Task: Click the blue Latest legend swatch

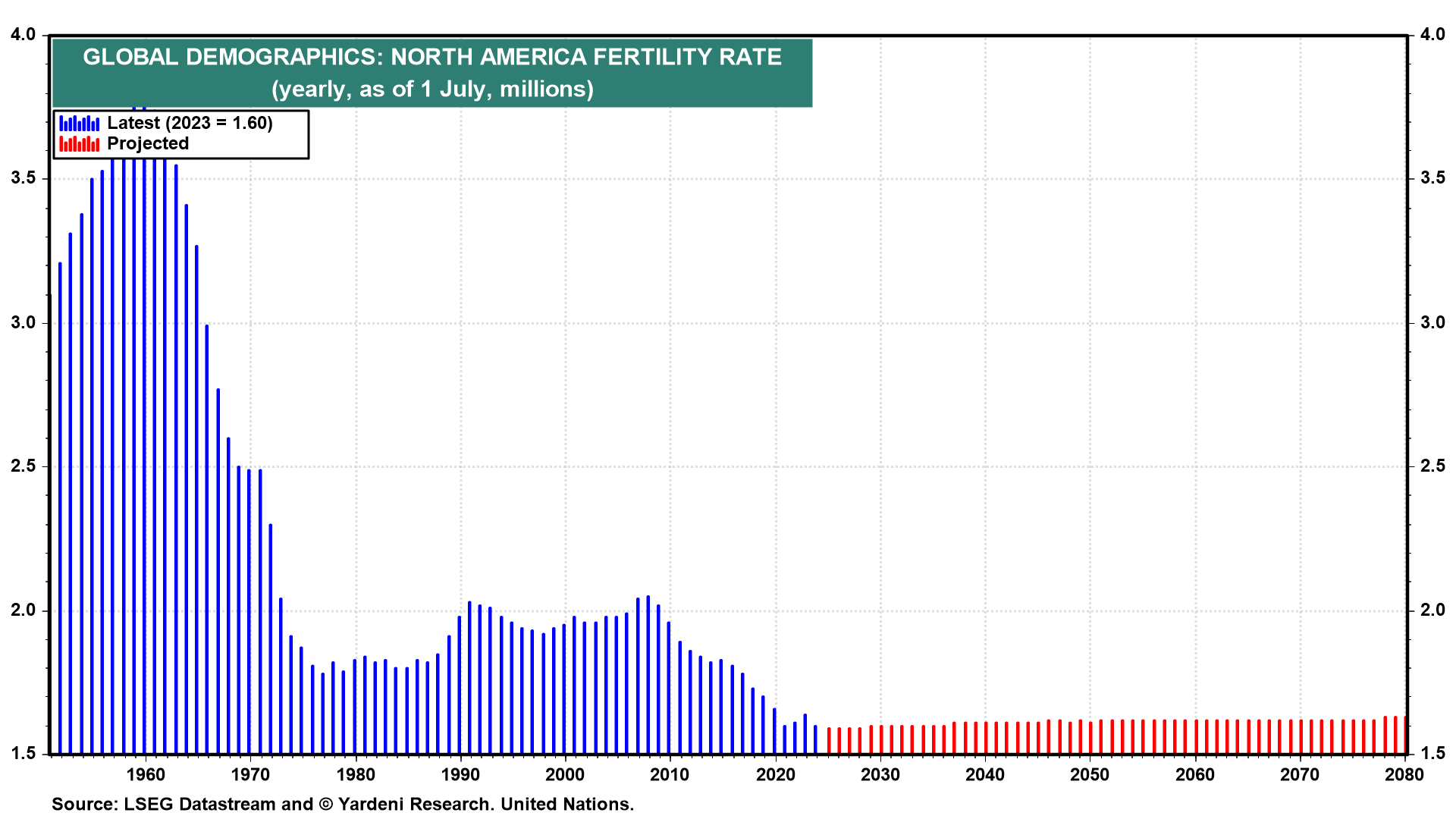Action: [x=80, y=123]
